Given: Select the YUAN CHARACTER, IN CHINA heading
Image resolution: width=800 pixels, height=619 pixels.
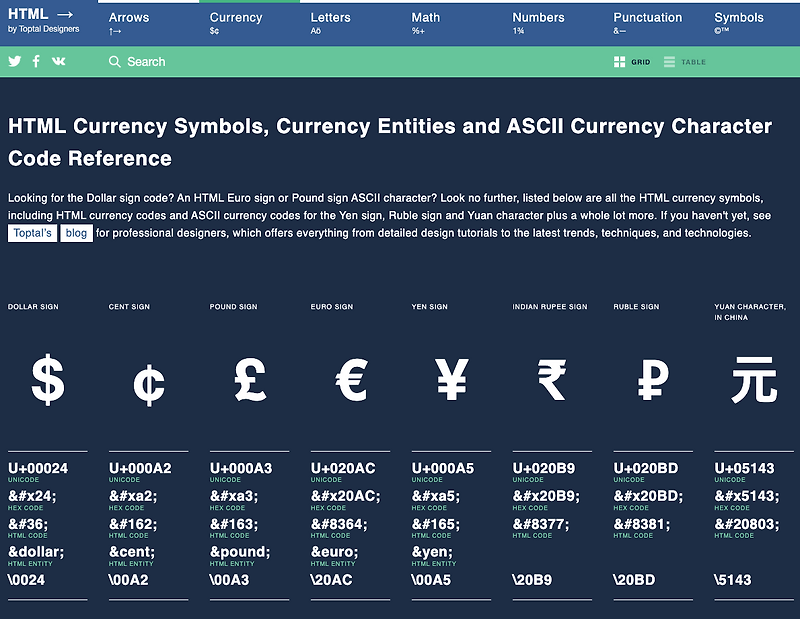Looking at the screenshot, I should click(x=750, y=312).
